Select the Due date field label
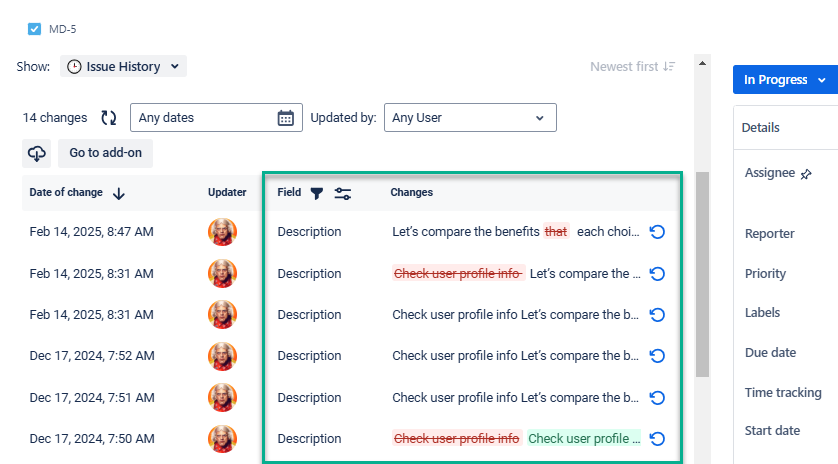 (x=771, y=353)
